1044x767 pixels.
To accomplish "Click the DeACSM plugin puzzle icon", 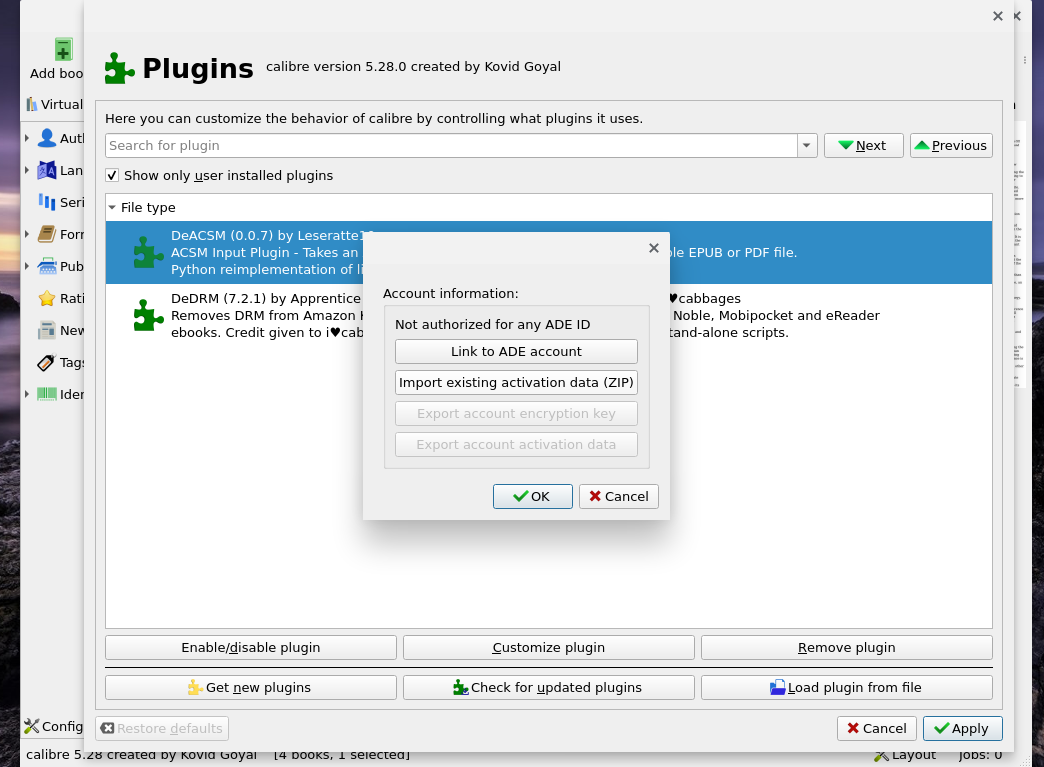I will tap(149, 253).
